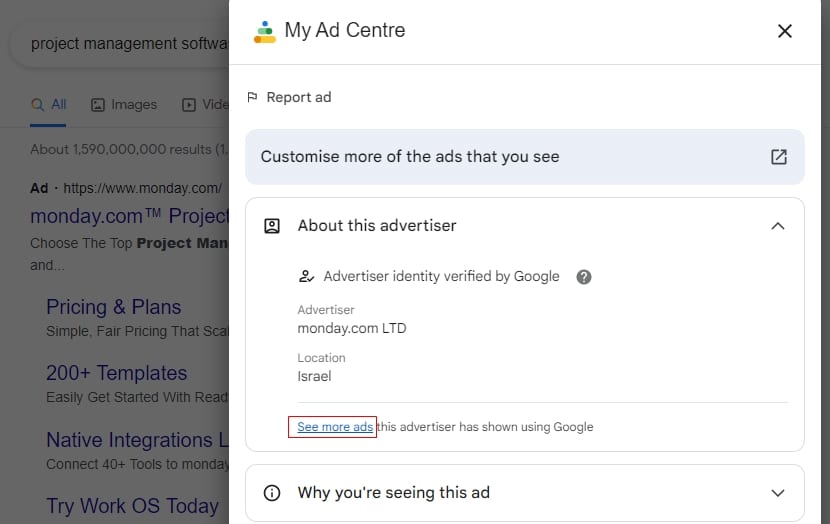Open the Native Integrations sitelink
Screen dimensions: 830x524
click(130, 440)
